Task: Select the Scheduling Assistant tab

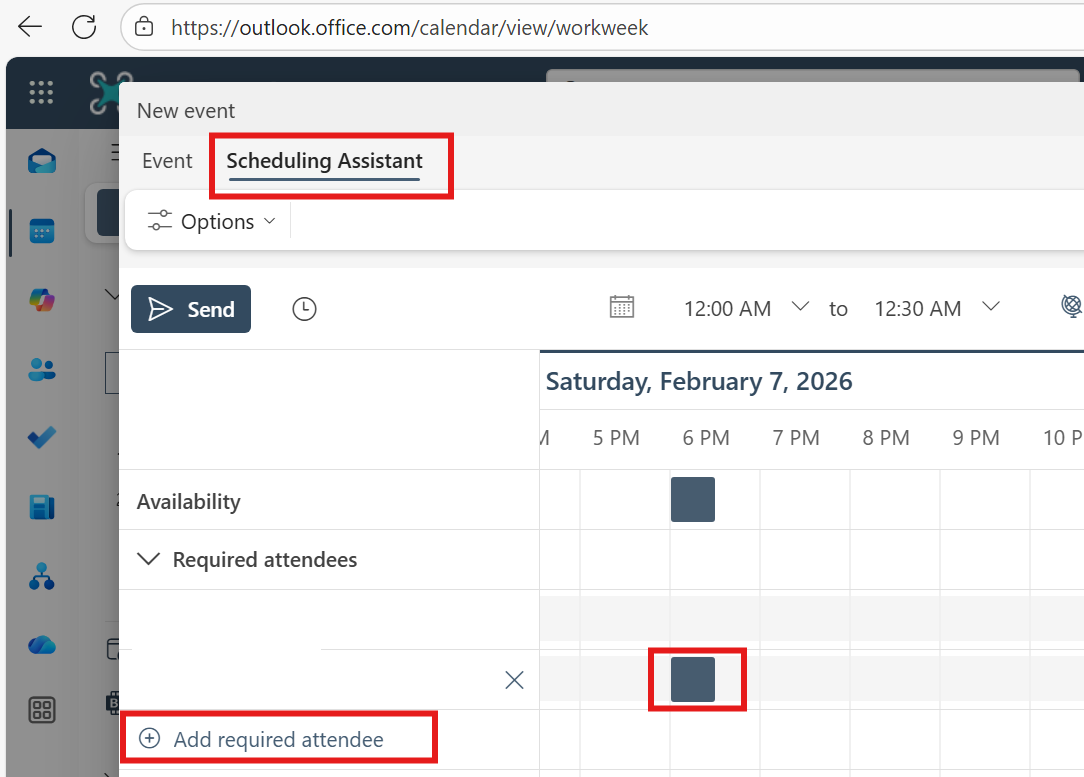Action: tap(324, 162)
